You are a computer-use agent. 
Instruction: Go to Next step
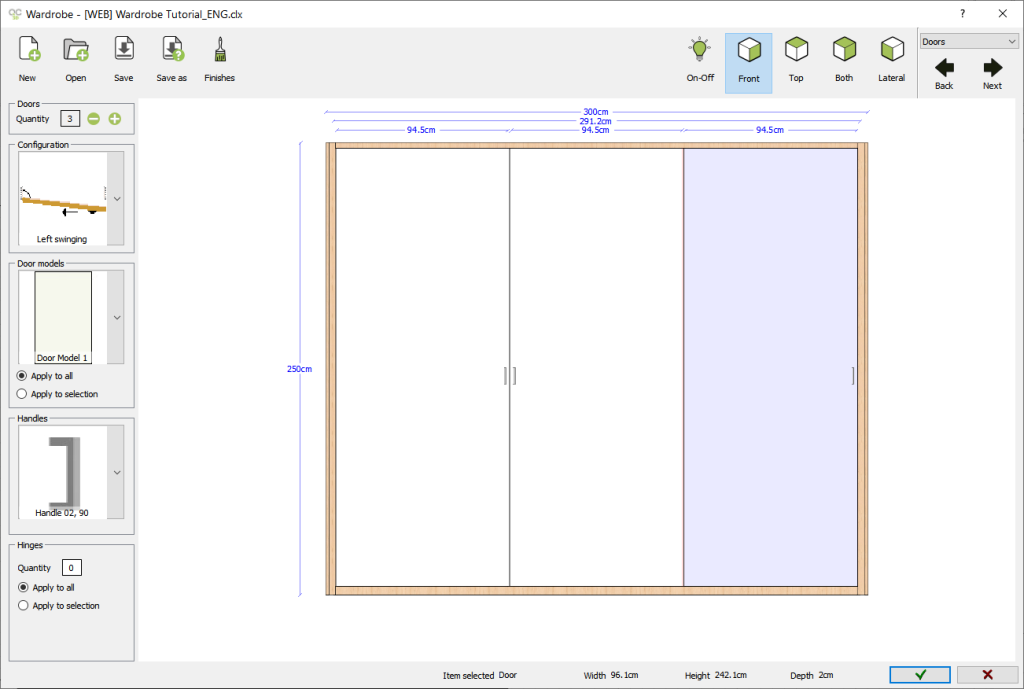(x=992, y=73)
